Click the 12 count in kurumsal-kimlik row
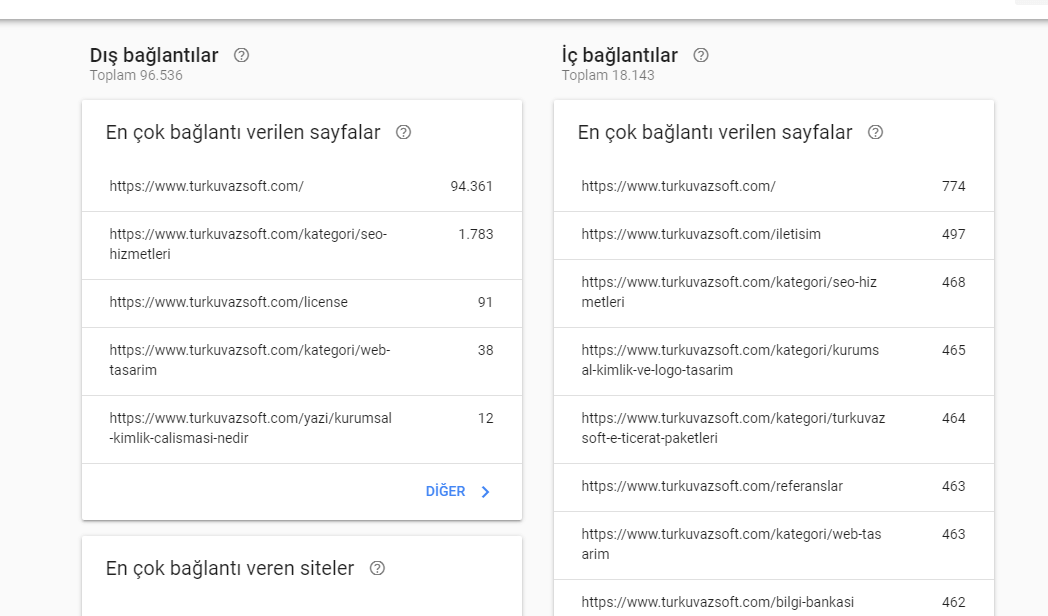The height and width of the screenshot is (616, 1048). point(485,418)
